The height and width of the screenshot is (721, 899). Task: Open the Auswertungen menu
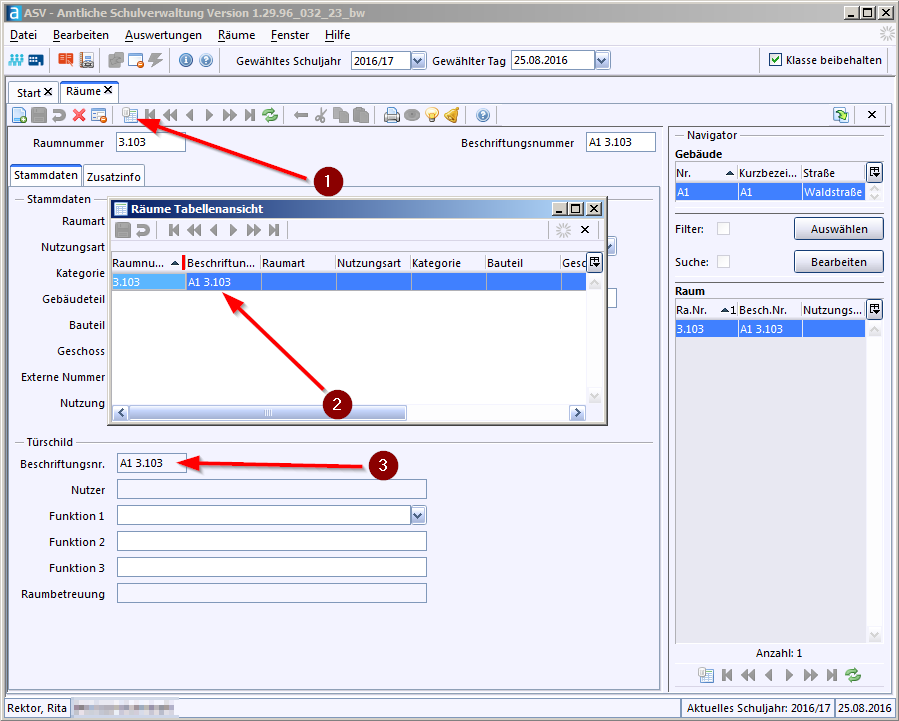[163, 35]
